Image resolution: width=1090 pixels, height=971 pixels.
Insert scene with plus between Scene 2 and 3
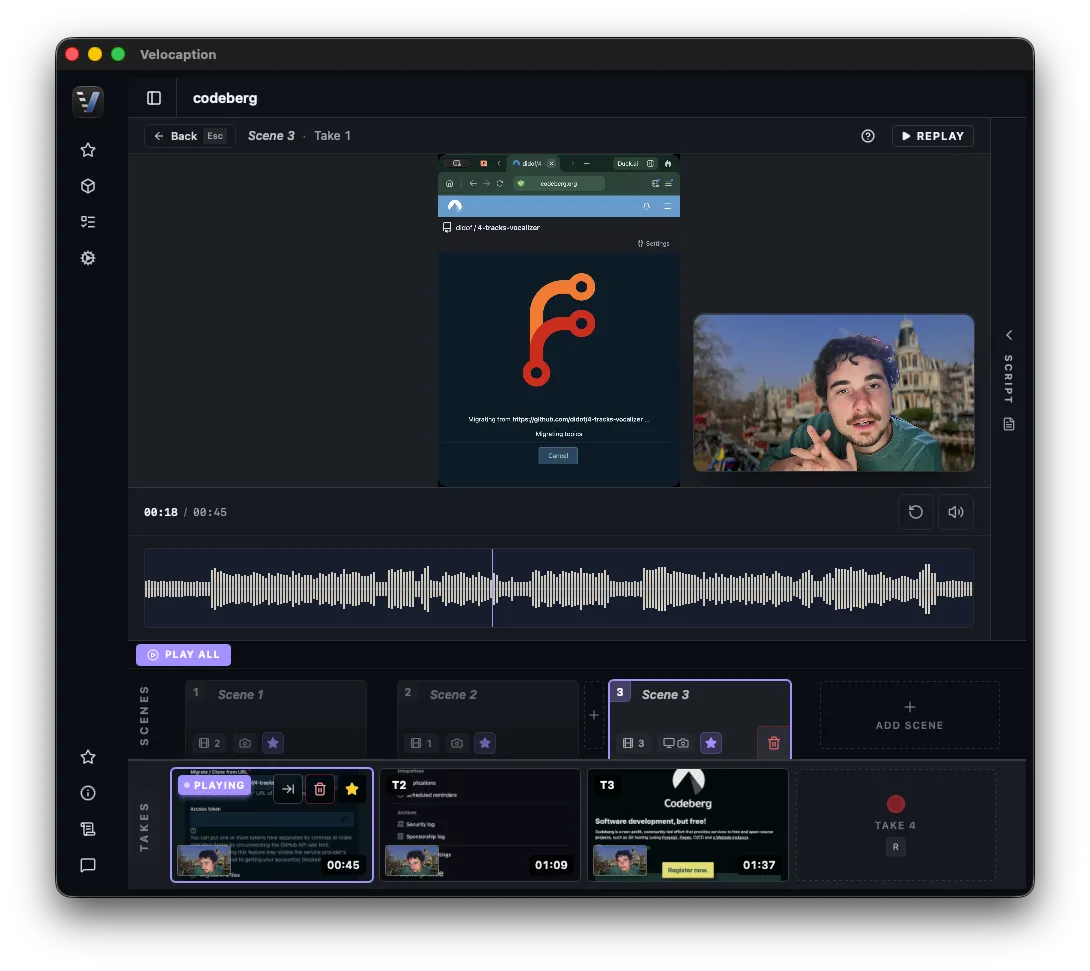click(x=594, y=715)
